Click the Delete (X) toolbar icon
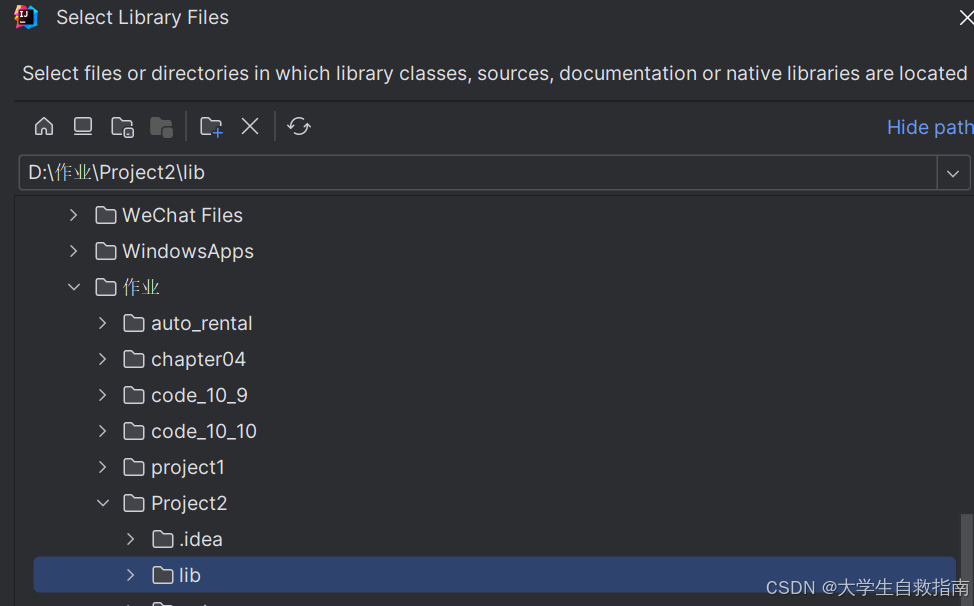974x606 pixels. coord(250,127)
